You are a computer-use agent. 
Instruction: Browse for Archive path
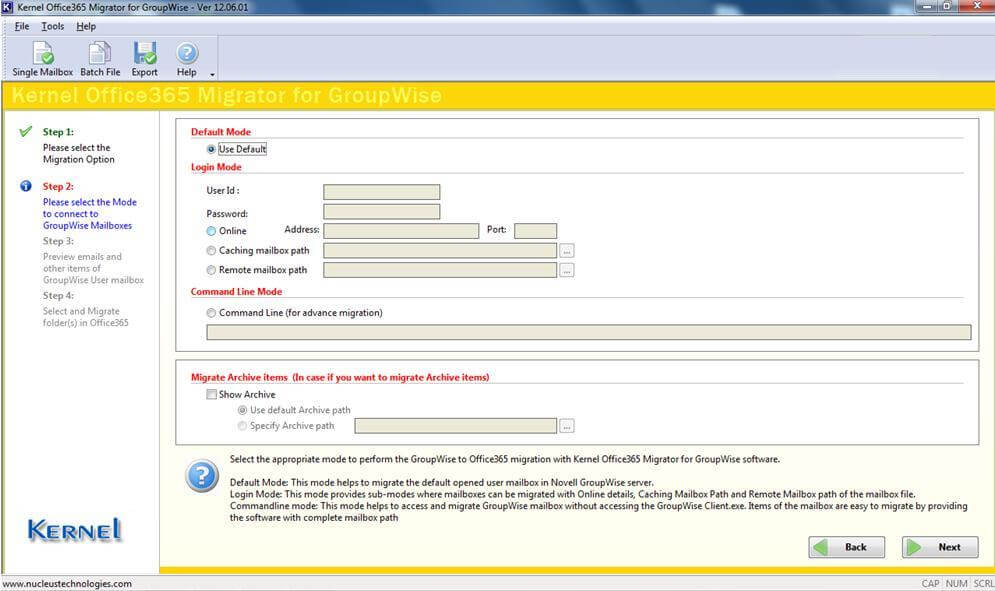[567, 427]
